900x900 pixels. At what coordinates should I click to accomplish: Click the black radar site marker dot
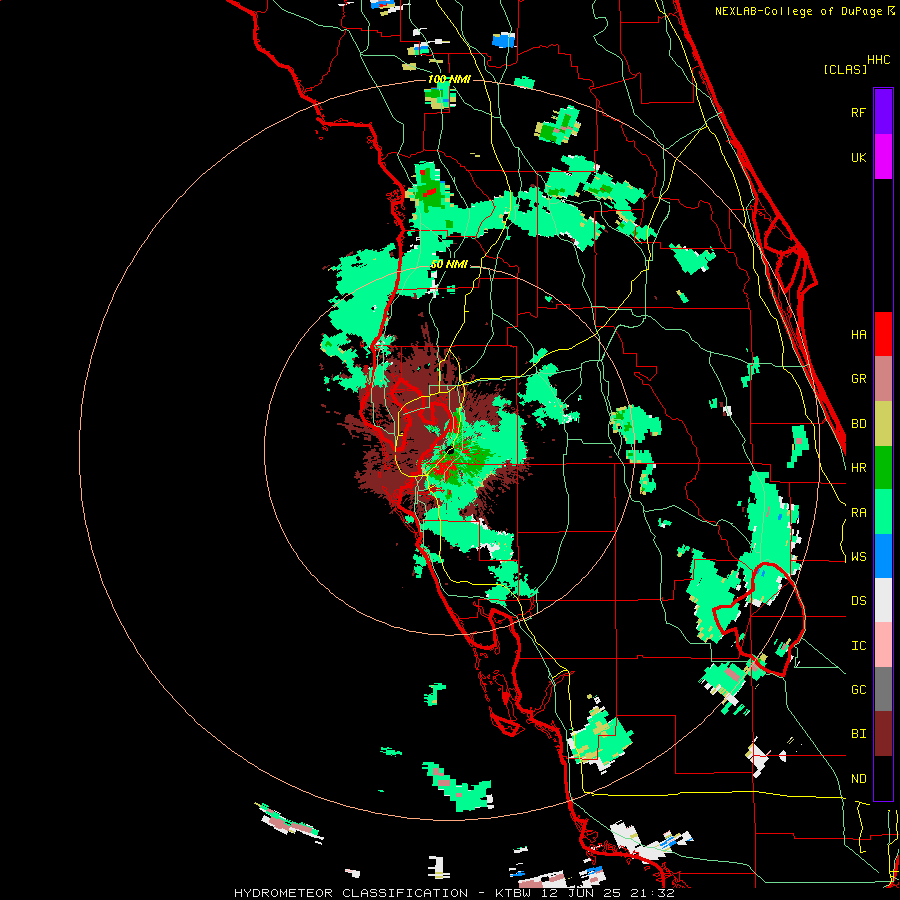[x=451, y=452]
